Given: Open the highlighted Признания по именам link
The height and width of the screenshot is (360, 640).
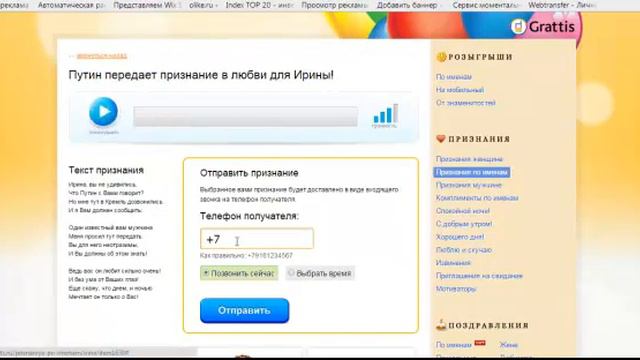Looking at the screenshot, I should tap(471, 172).
